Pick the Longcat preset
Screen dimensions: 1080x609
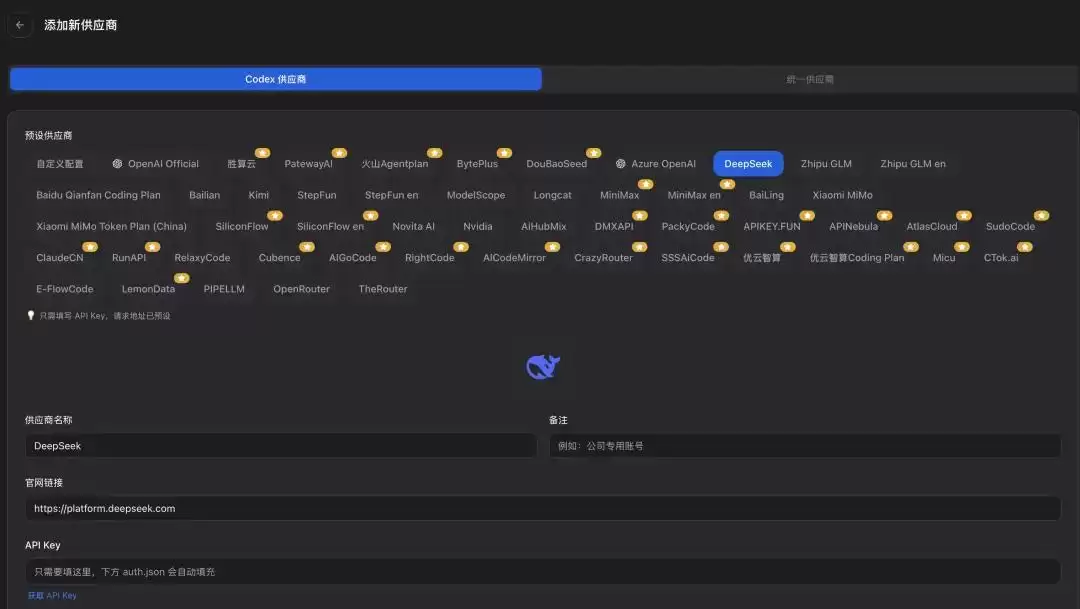tap(552, 195)
